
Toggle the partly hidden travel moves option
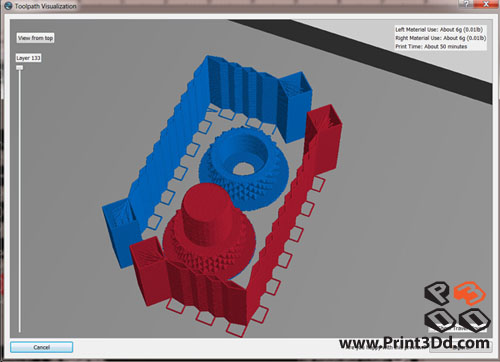(x=457, y=328)
